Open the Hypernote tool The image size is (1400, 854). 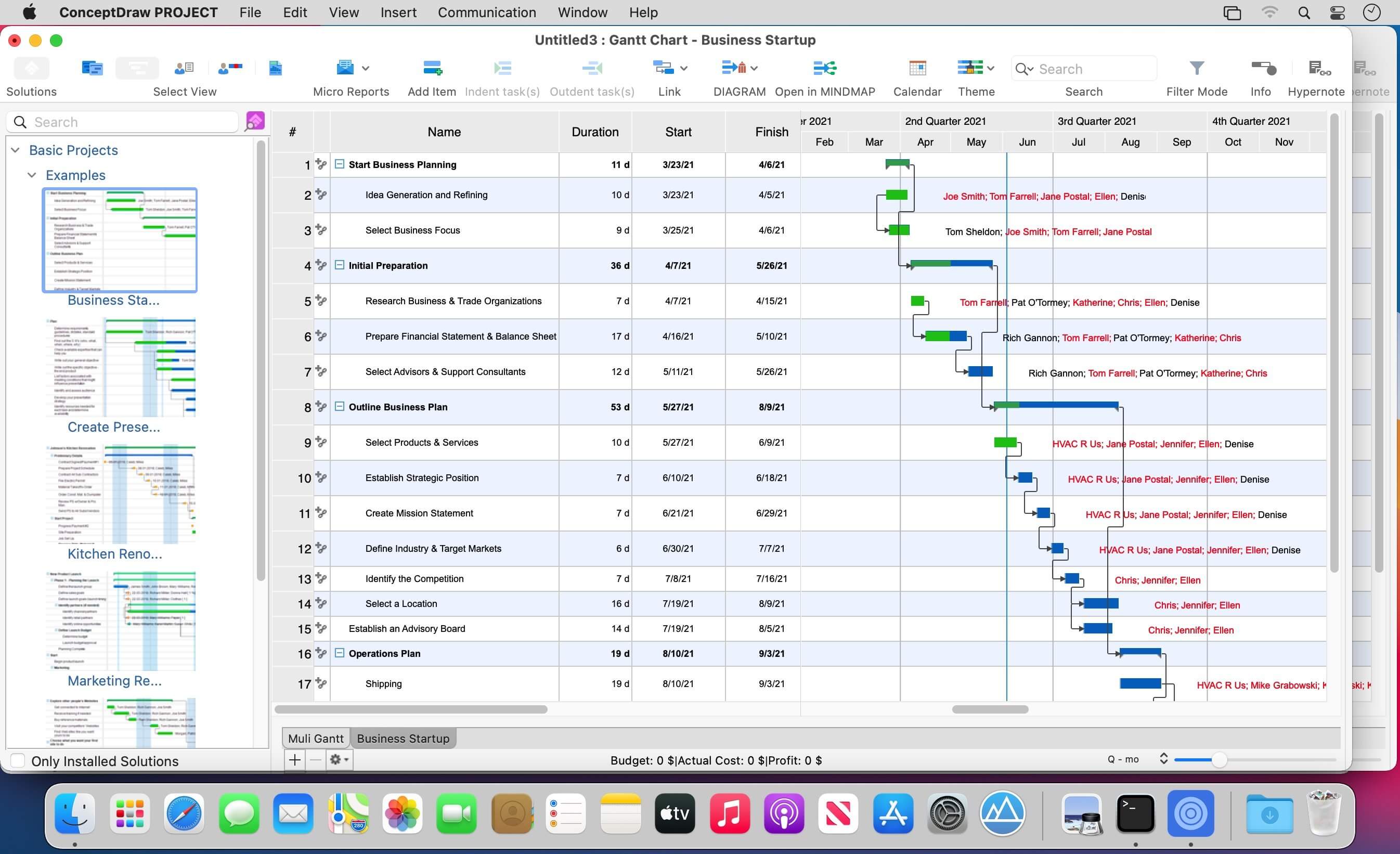(x=1318, y=69)
